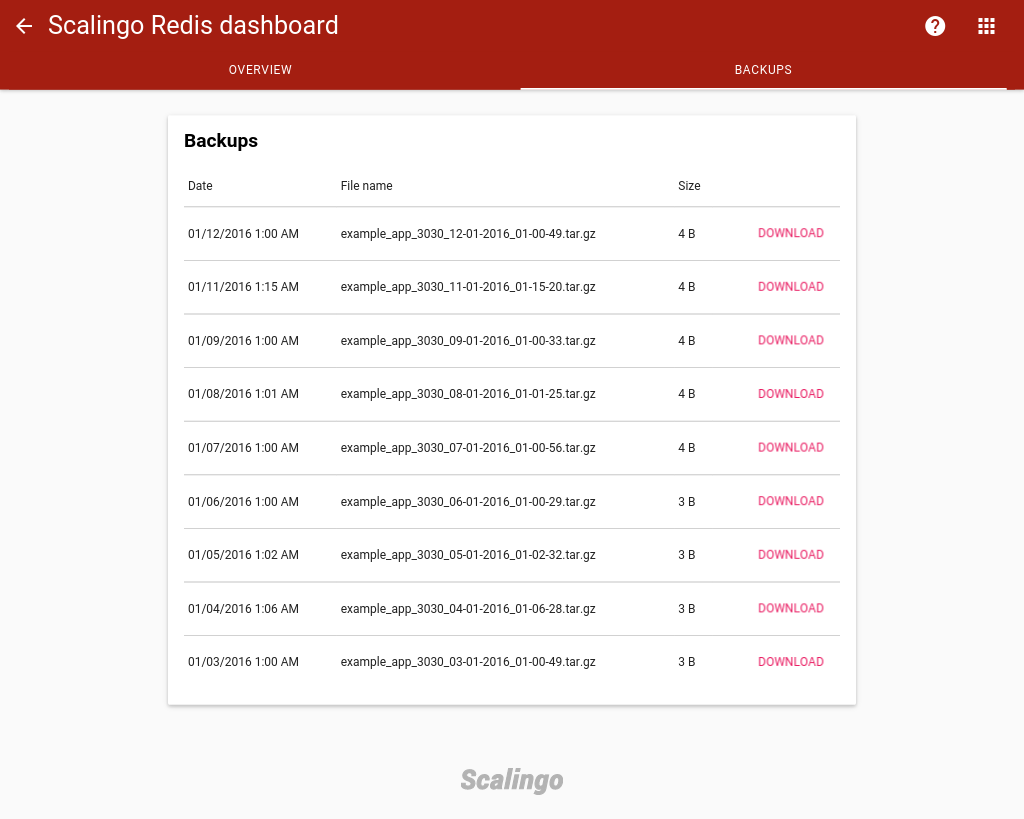Select file example_app_3030_07-01-2016_01-00-56.tar.gz
This screenshot has width=1024, height=819.
click(x=468, y=448)
